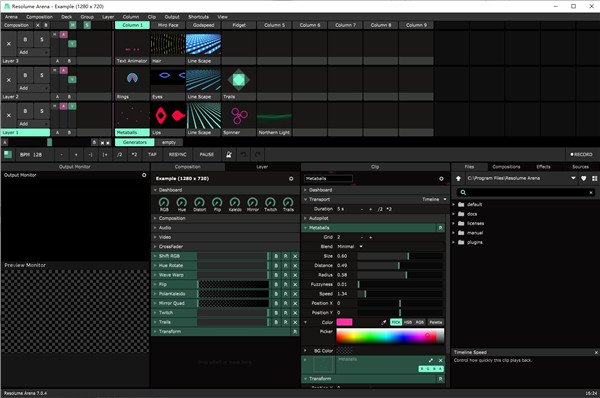The height and width of the screenshot is (398, 600).
Task: Toggle Solo on Layer 2
Action: (x=42, y=75)
